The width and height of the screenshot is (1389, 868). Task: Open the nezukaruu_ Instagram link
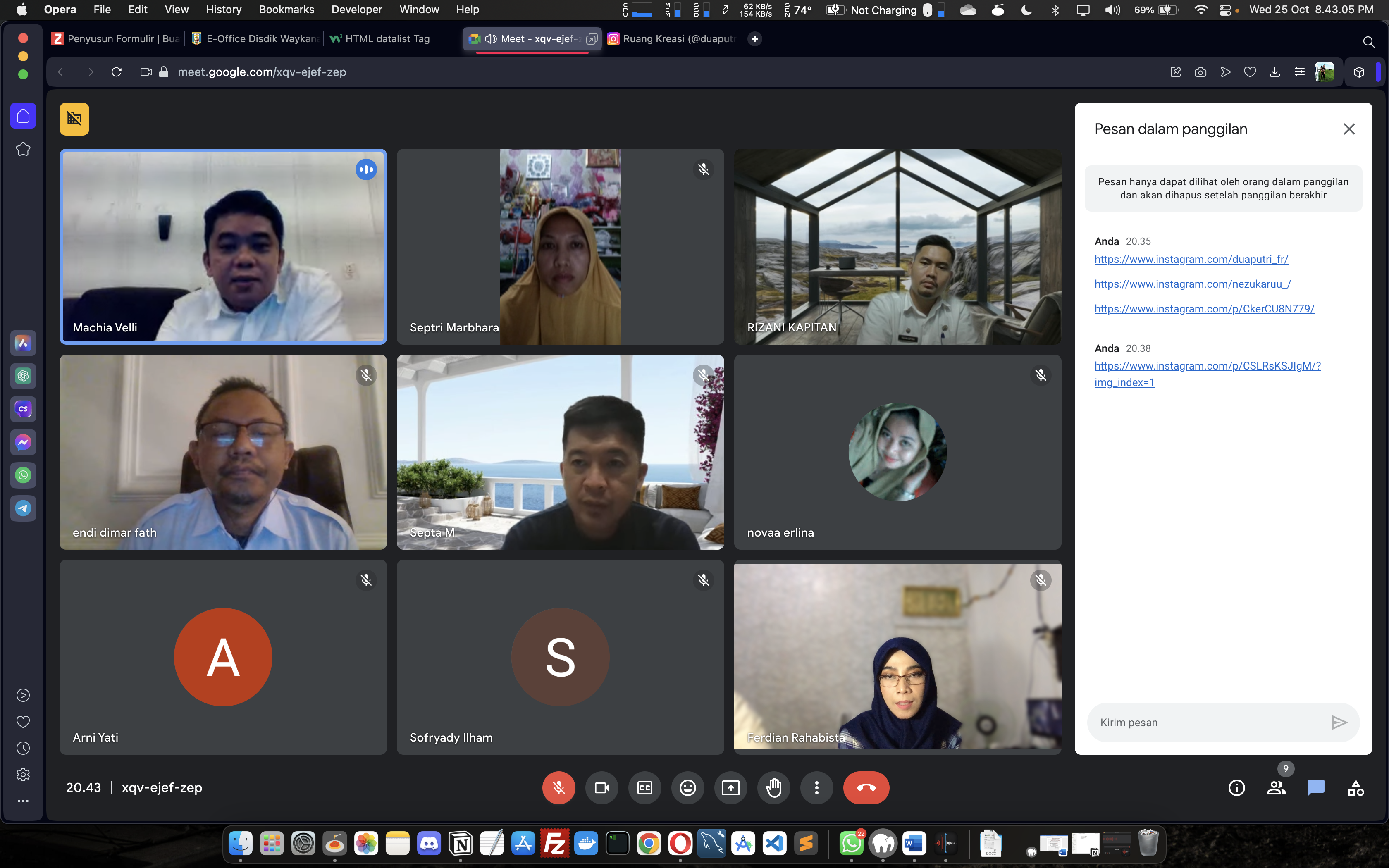point(1192,284)
